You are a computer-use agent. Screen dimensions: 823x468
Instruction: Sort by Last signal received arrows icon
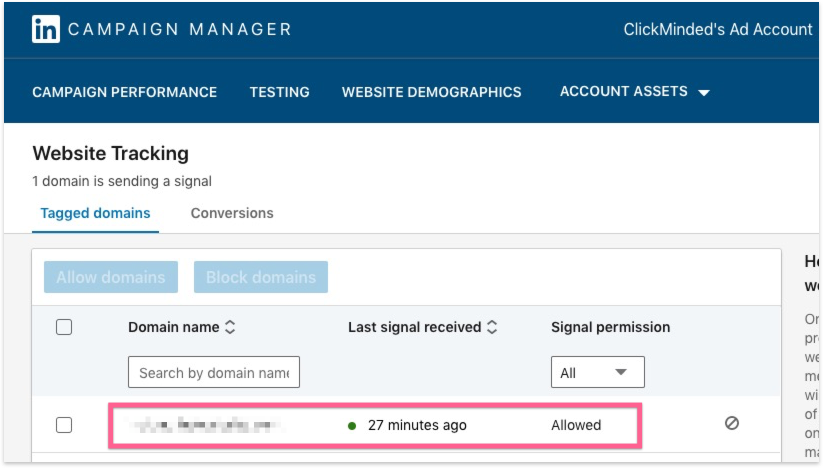click(492, 327)
